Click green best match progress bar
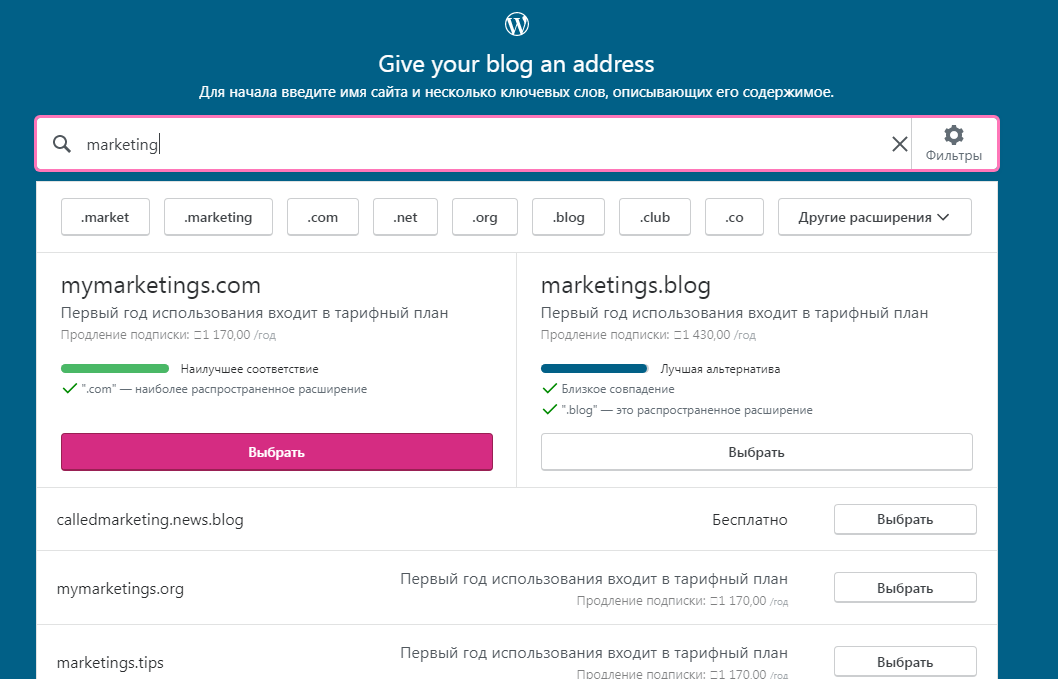Image resolution: width=1058 pixels, height=679 pixels. point(115,369)
